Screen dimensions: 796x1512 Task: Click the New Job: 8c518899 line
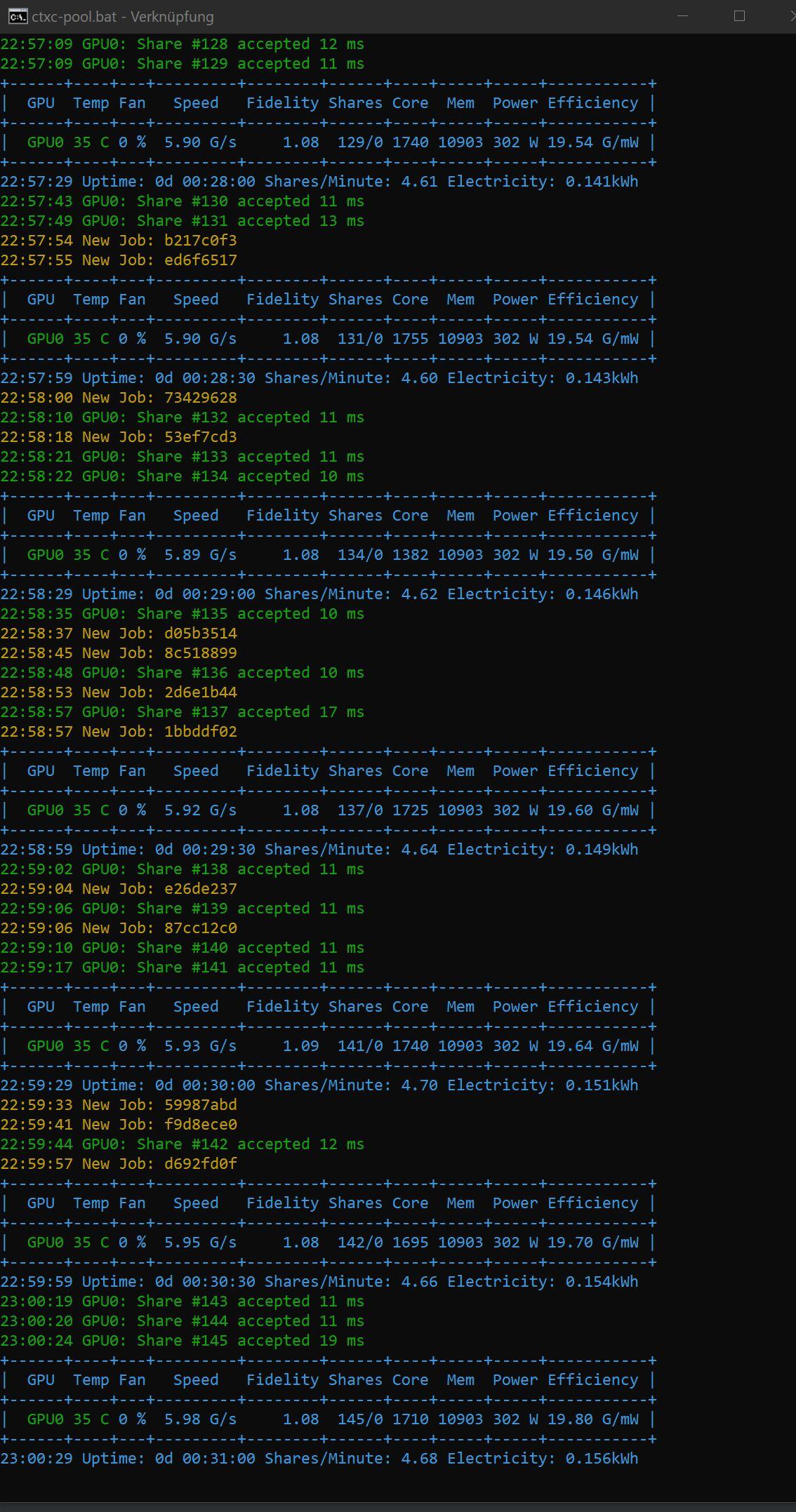coord(119,653)
